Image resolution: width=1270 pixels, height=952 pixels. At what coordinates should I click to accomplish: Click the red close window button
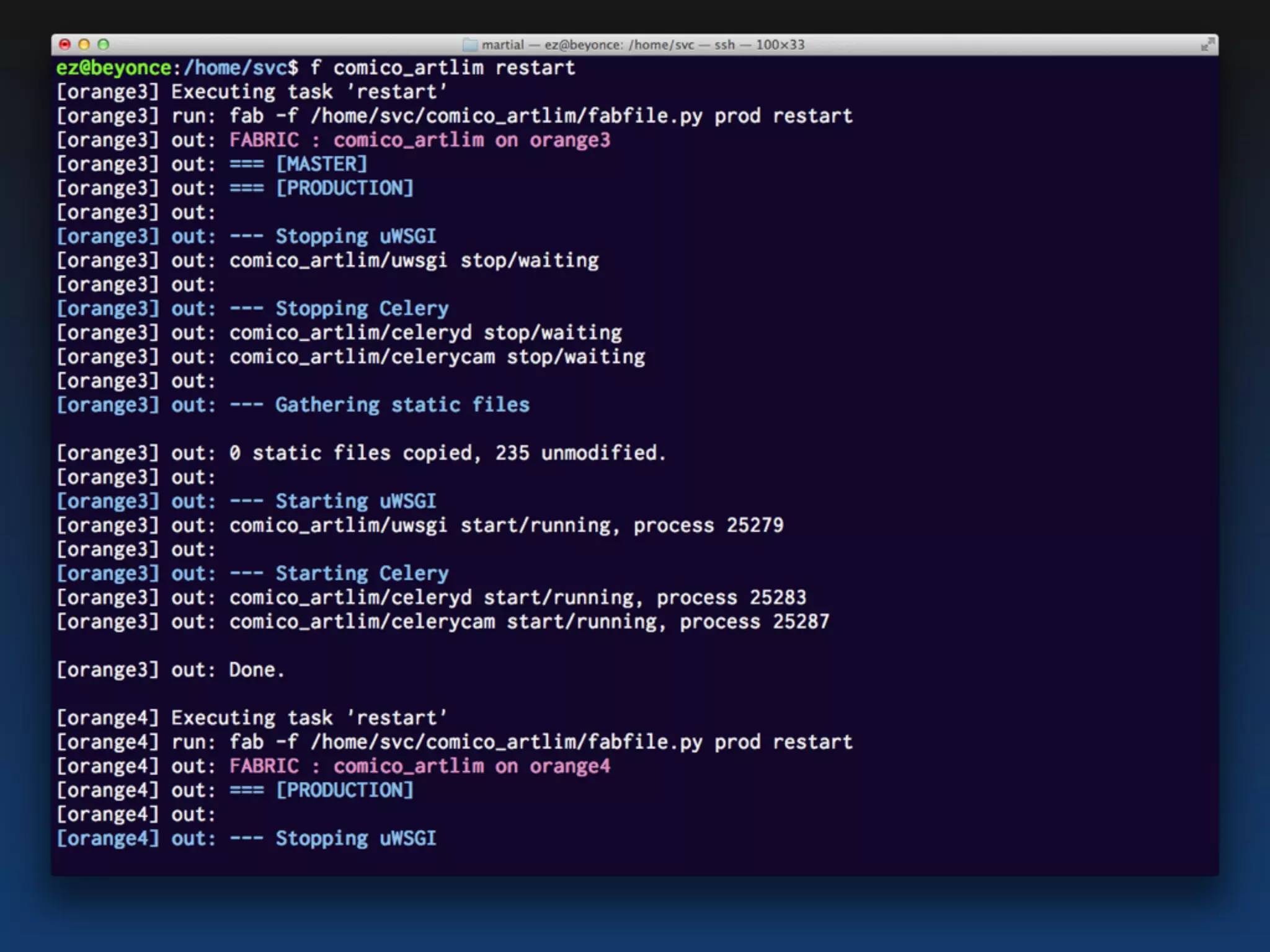click(x=64, y=44)
